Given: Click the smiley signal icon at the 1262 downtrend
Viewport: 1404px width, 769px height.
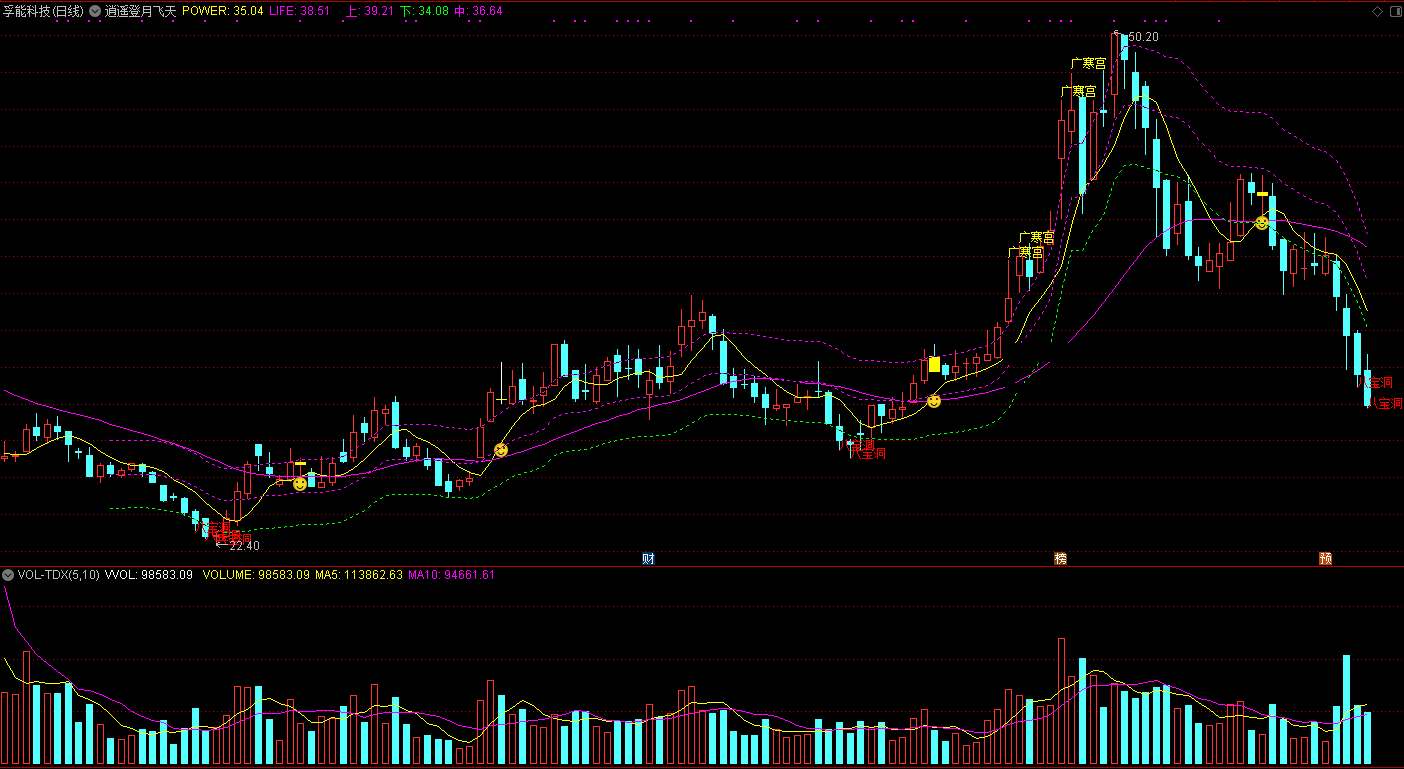Looking at the screenshot, I should point(1262,223).
